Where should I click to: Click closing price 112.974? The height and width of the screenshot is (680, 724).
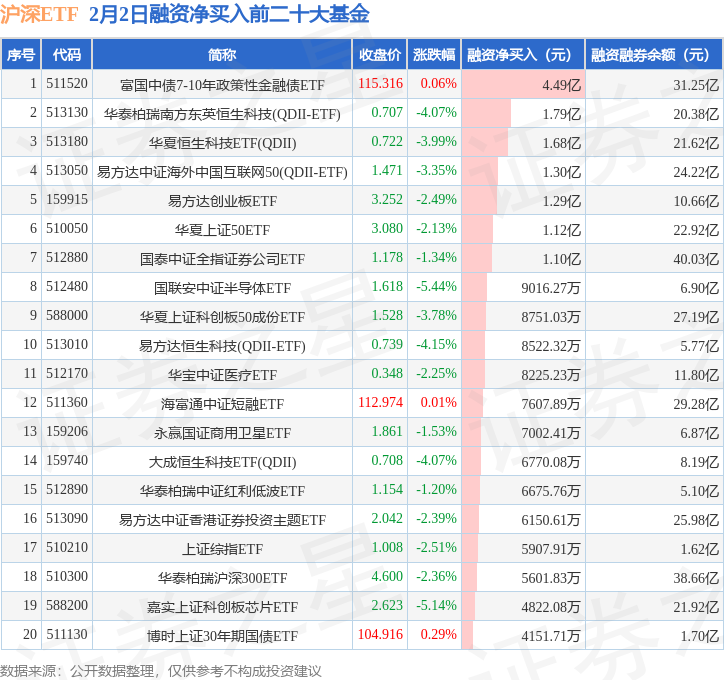pos(380,403)
